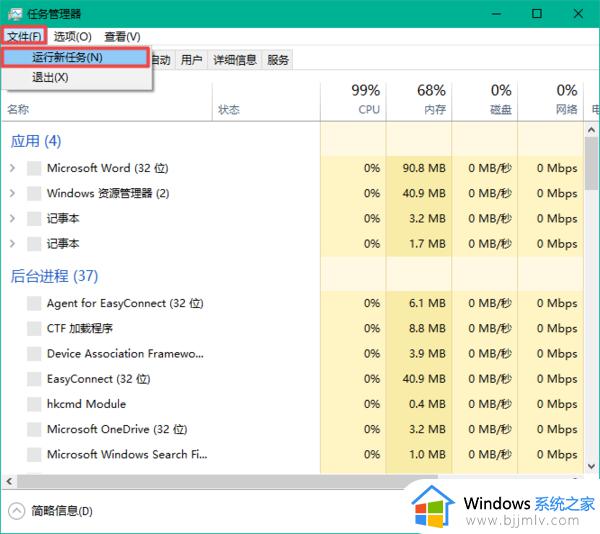Click the hkcmd Module process icon
The height and width of the screenshot is (534, 600).
(x=34, y=404)
